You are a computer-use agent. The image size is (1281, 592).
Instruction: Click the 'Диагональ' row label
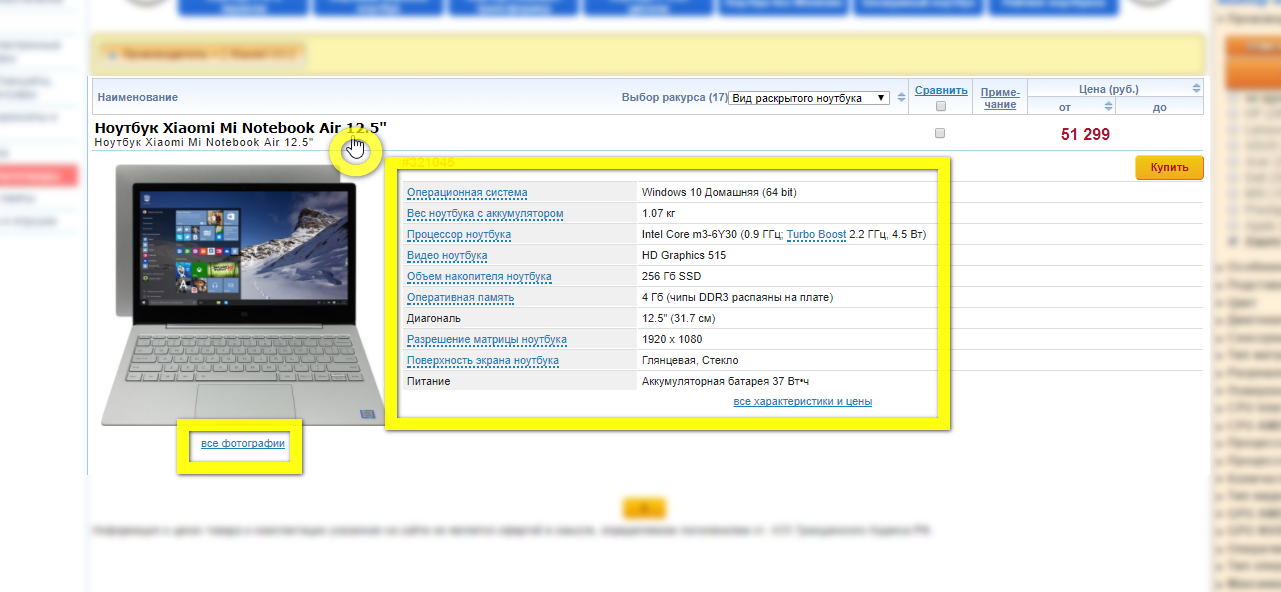click(434, 318)
